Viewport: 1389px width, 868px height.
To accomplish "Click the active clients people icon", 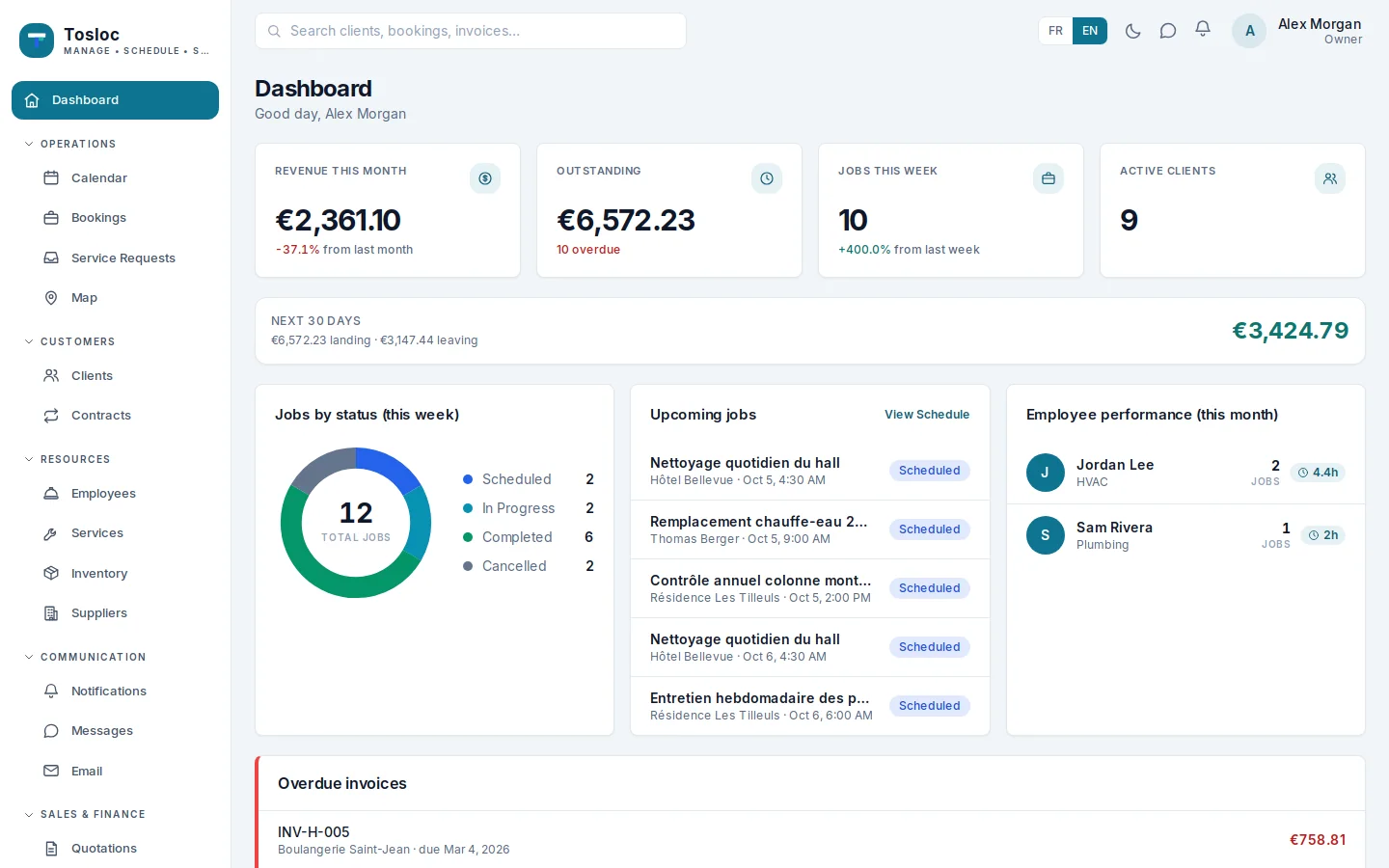I will coord(1330,178).
